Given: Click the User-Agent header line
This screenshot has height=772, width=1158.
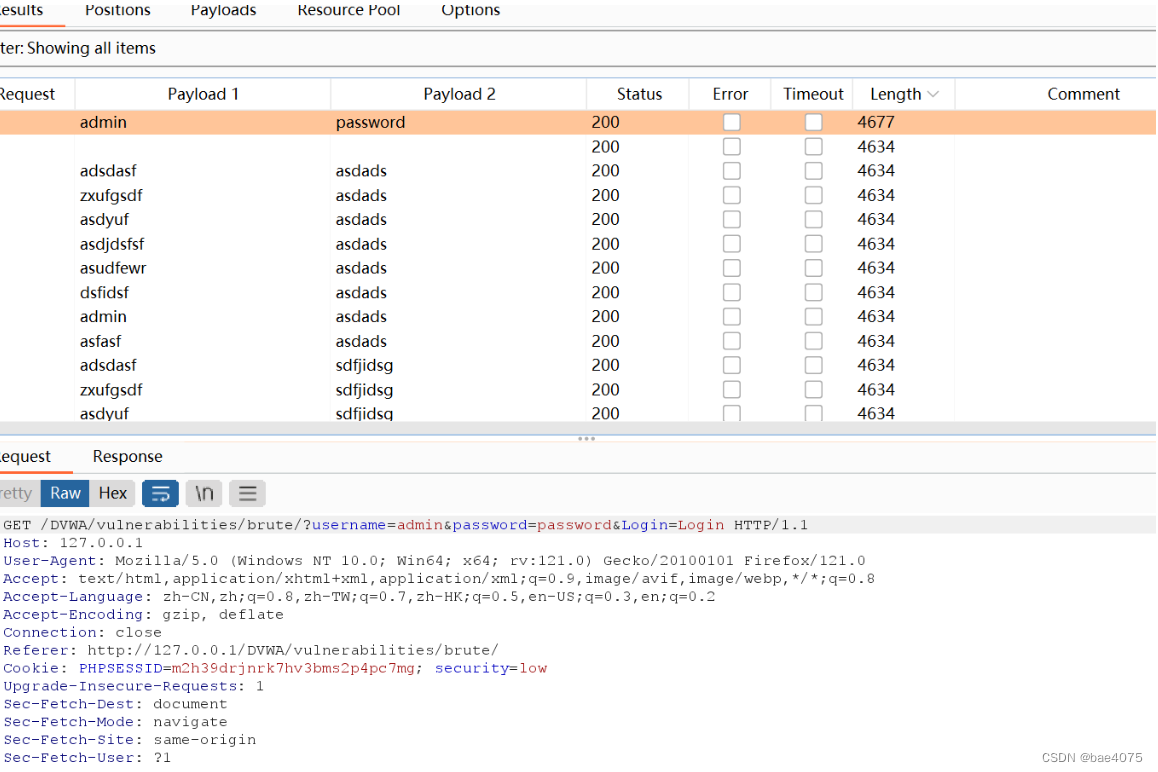Looking at the screenshot, I should pyautogui.click(x=434, y=561).
